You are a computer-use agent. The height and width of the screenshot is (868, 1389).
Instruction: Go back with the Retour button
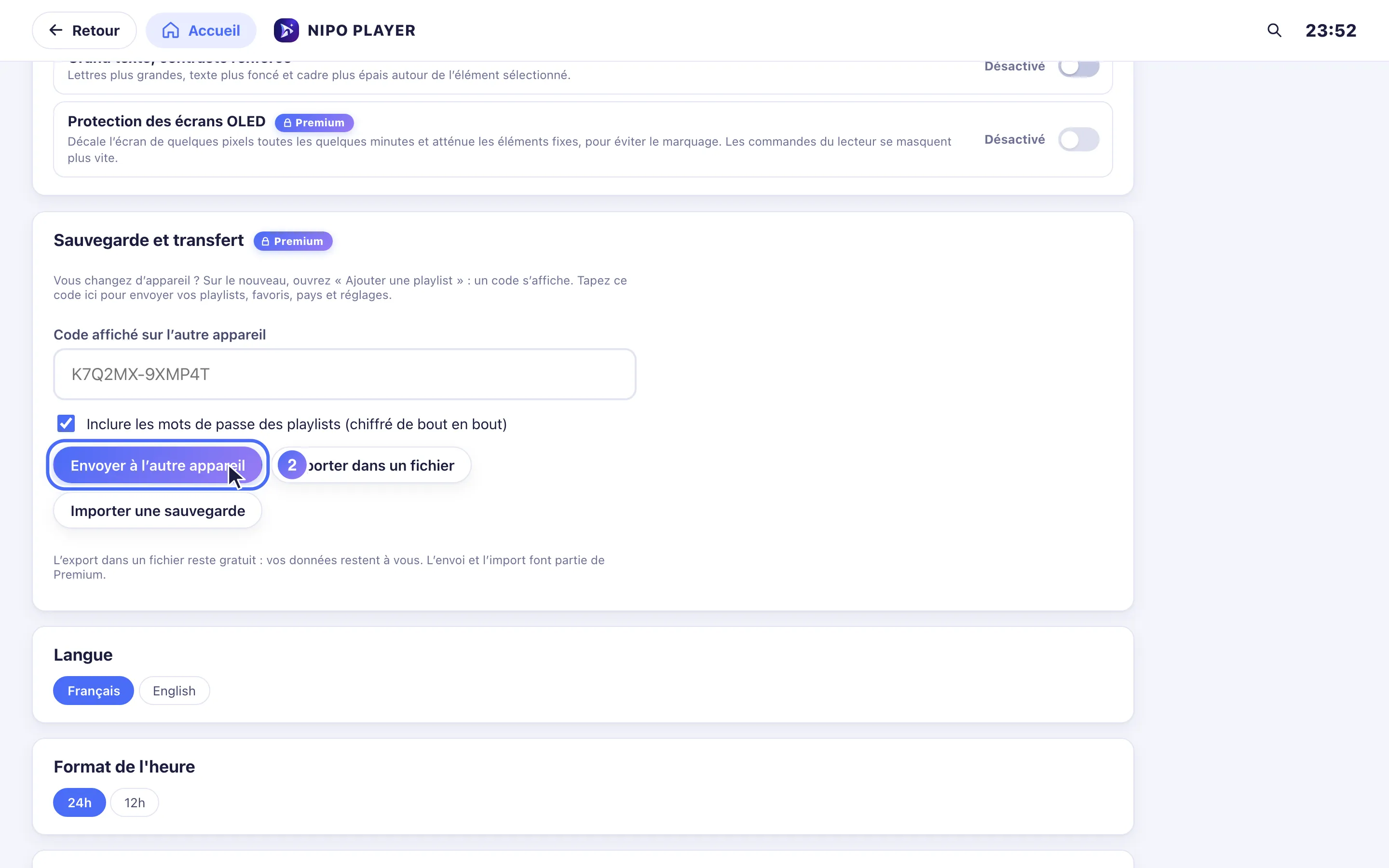[84, 30]
